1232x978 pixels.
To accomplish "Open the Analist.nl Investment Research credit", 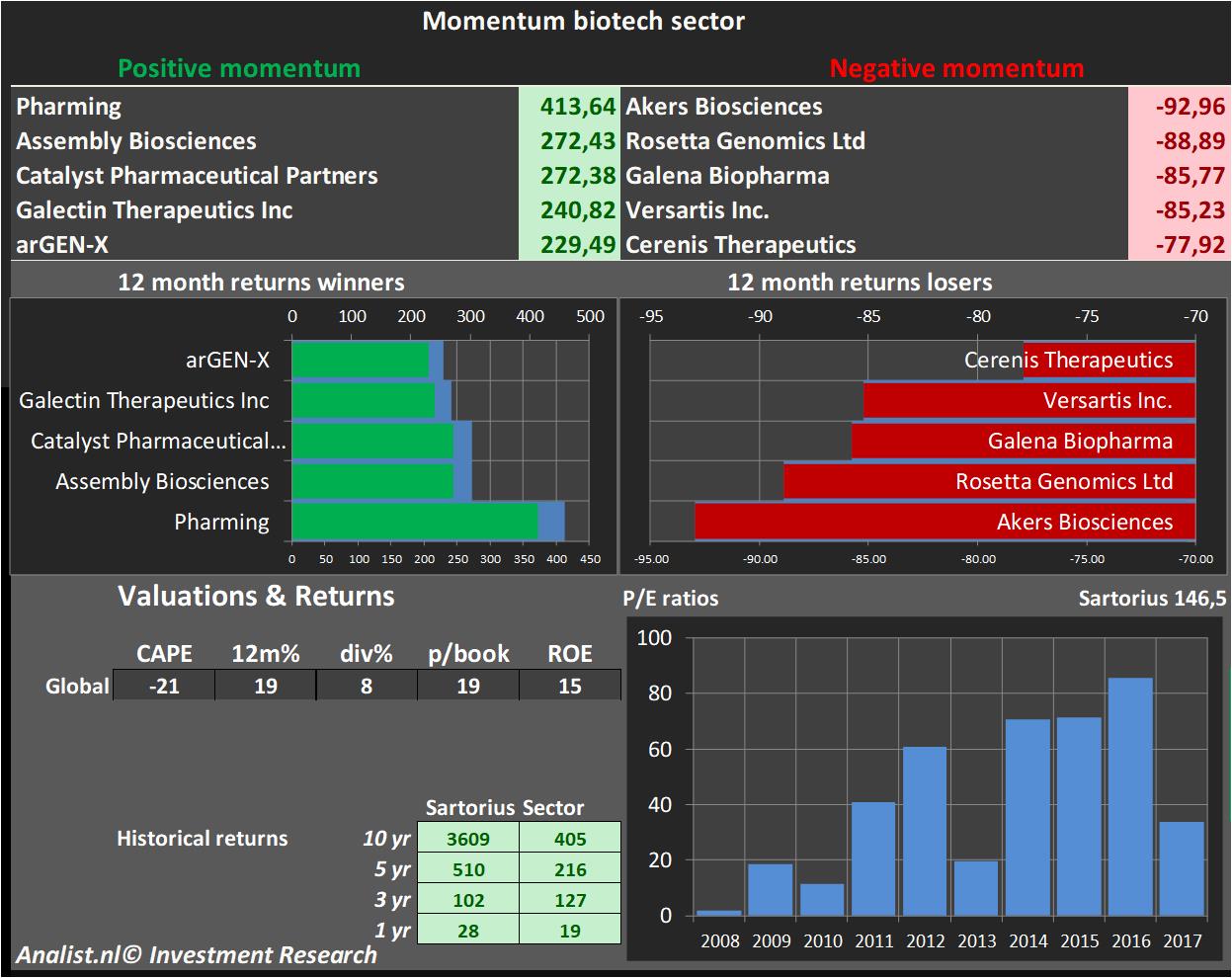I will click(x=196, y=955).
